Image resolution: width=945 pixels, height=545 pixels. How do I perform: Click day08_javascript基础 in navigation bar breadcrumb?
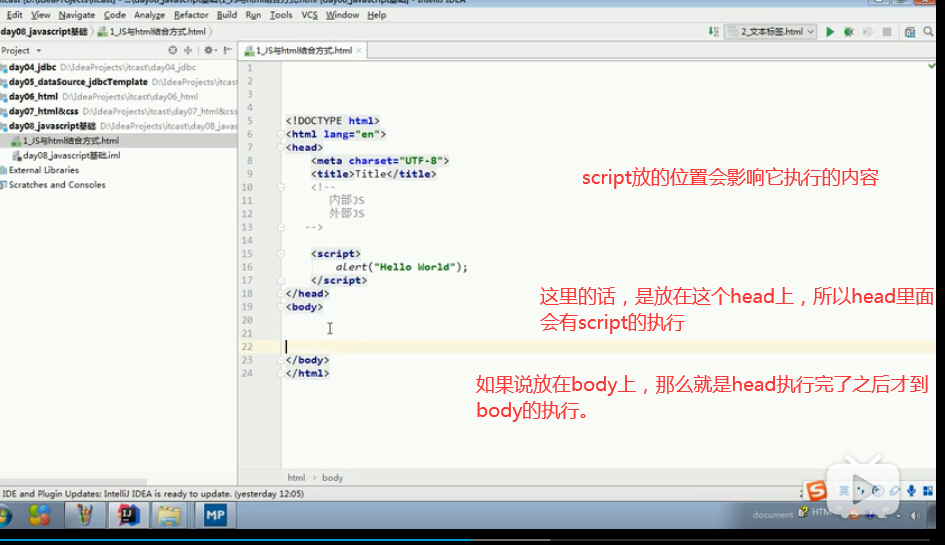tap(45, 32)
